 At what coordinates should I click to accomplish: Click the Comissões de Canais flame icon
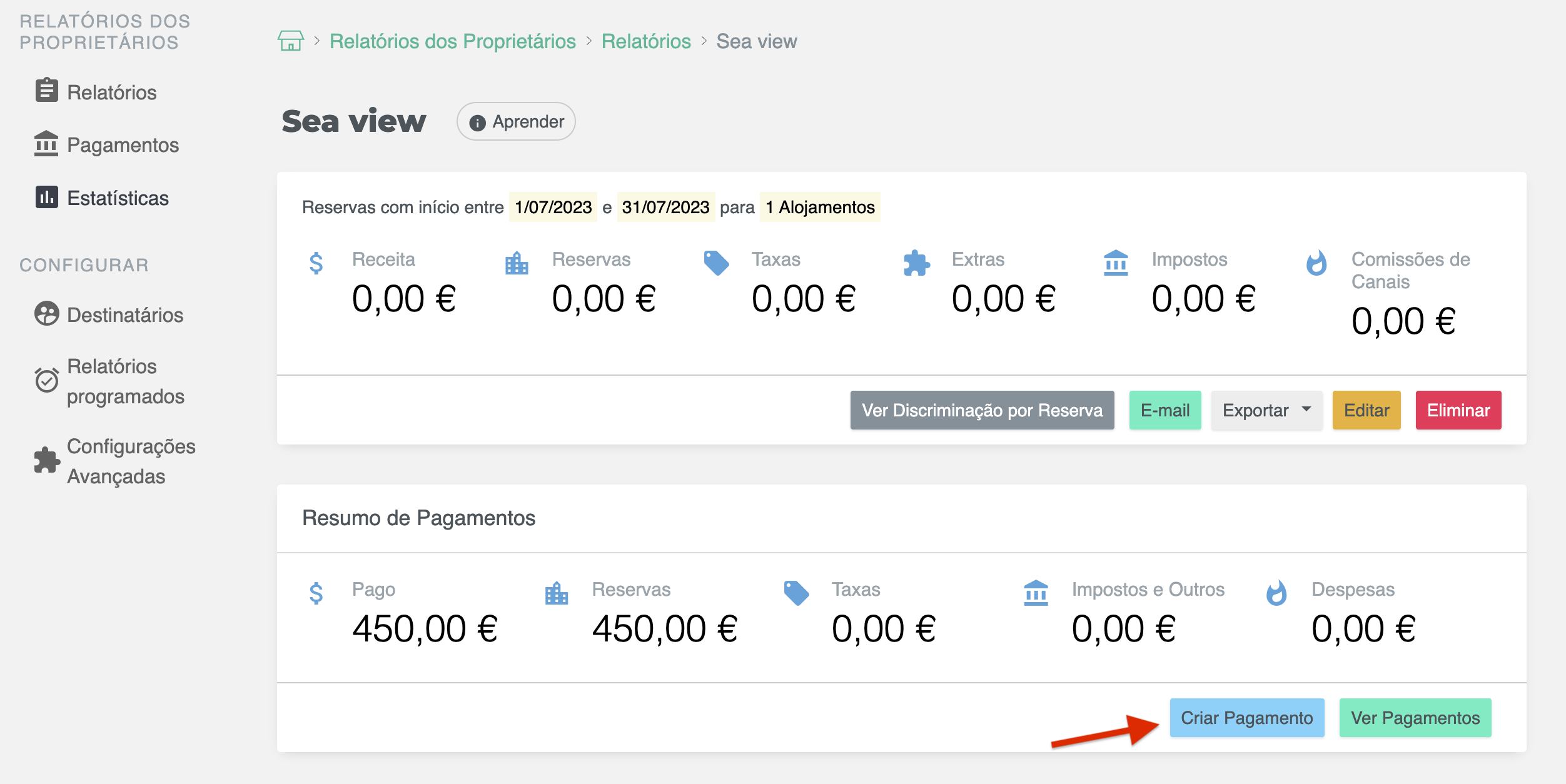tap(1316, 263)
